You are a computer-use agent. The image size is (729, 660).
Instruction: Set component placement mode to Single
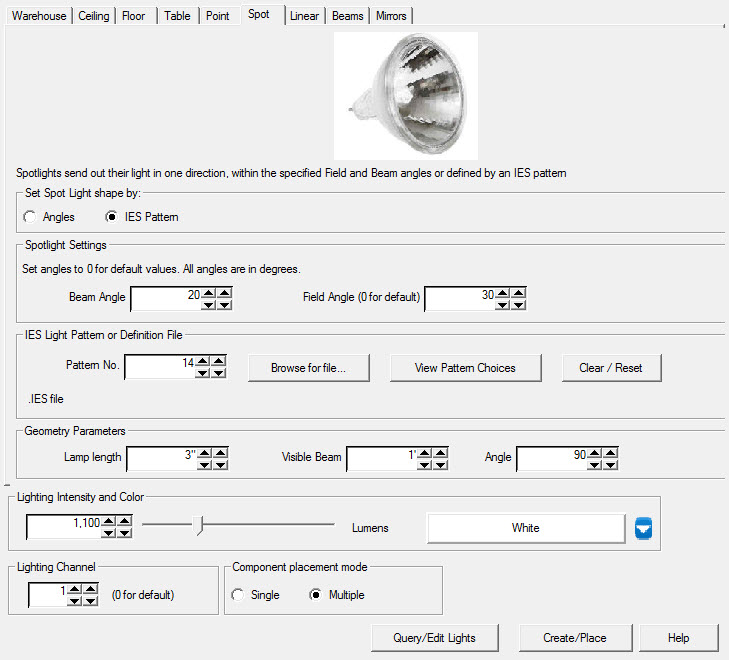[238, 595]
